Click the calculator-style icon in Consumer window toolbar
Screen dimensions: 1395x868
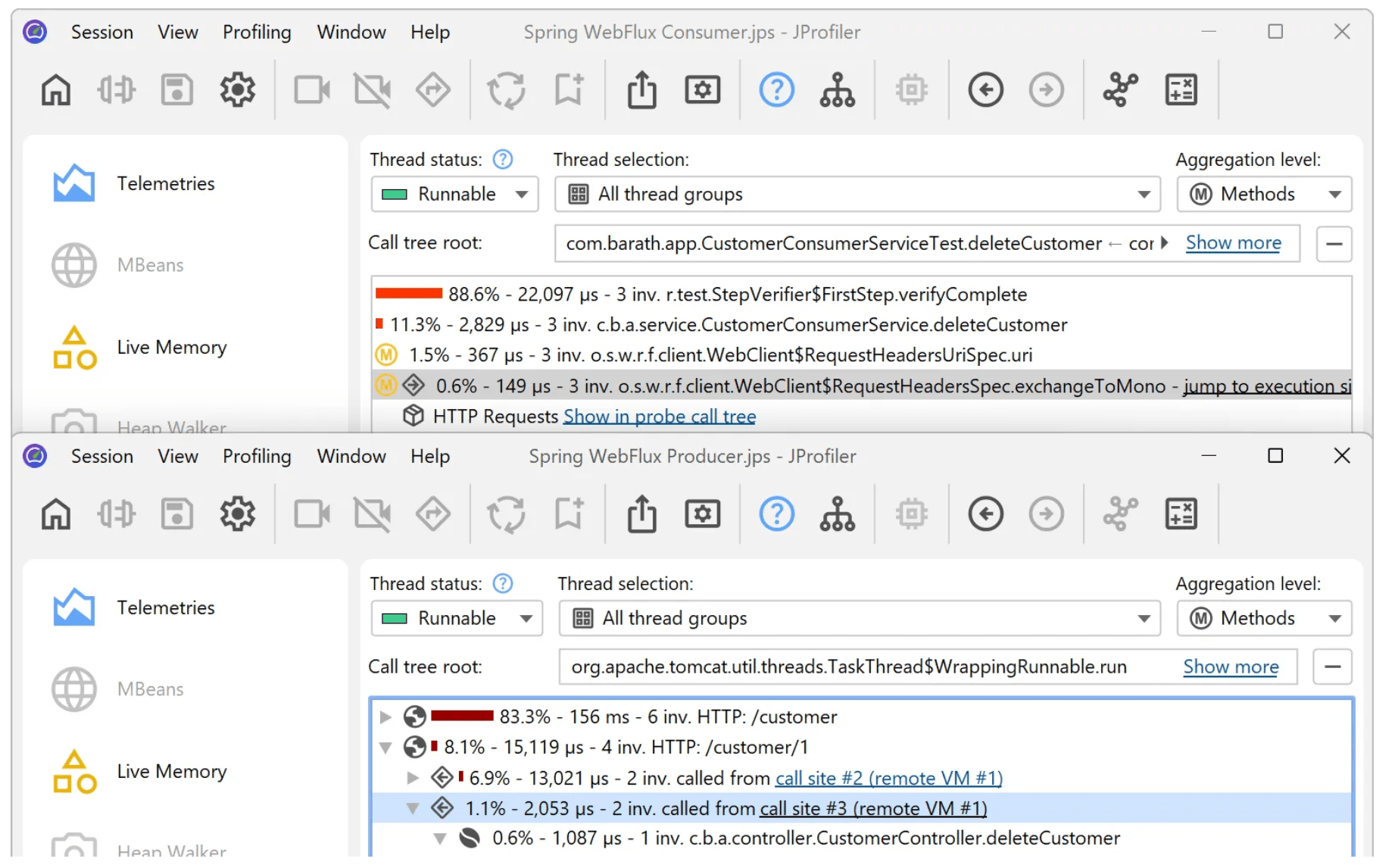[1181, 90]
